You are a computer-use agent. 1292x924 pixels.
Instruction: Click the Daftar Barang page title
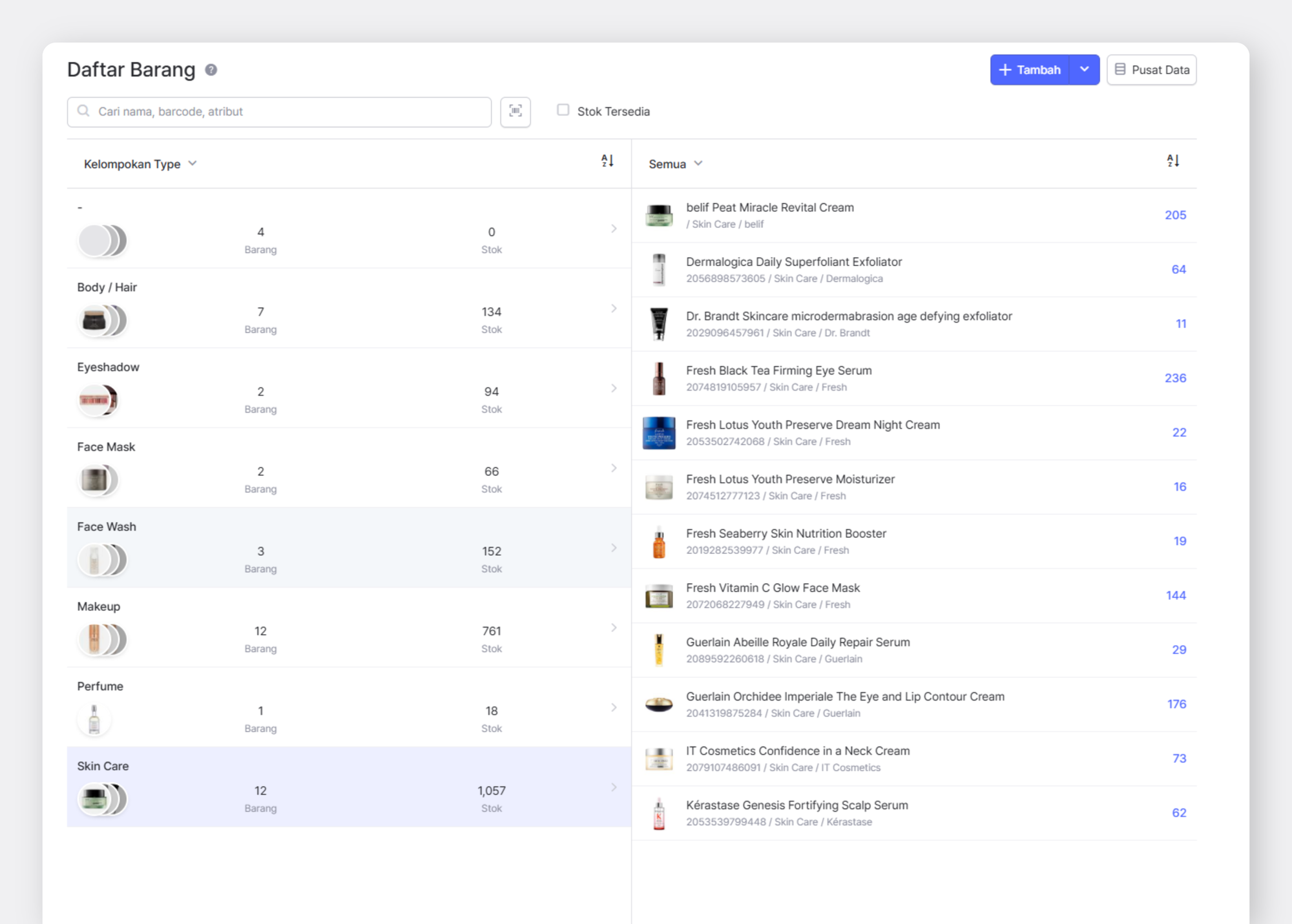pos(131,70)
